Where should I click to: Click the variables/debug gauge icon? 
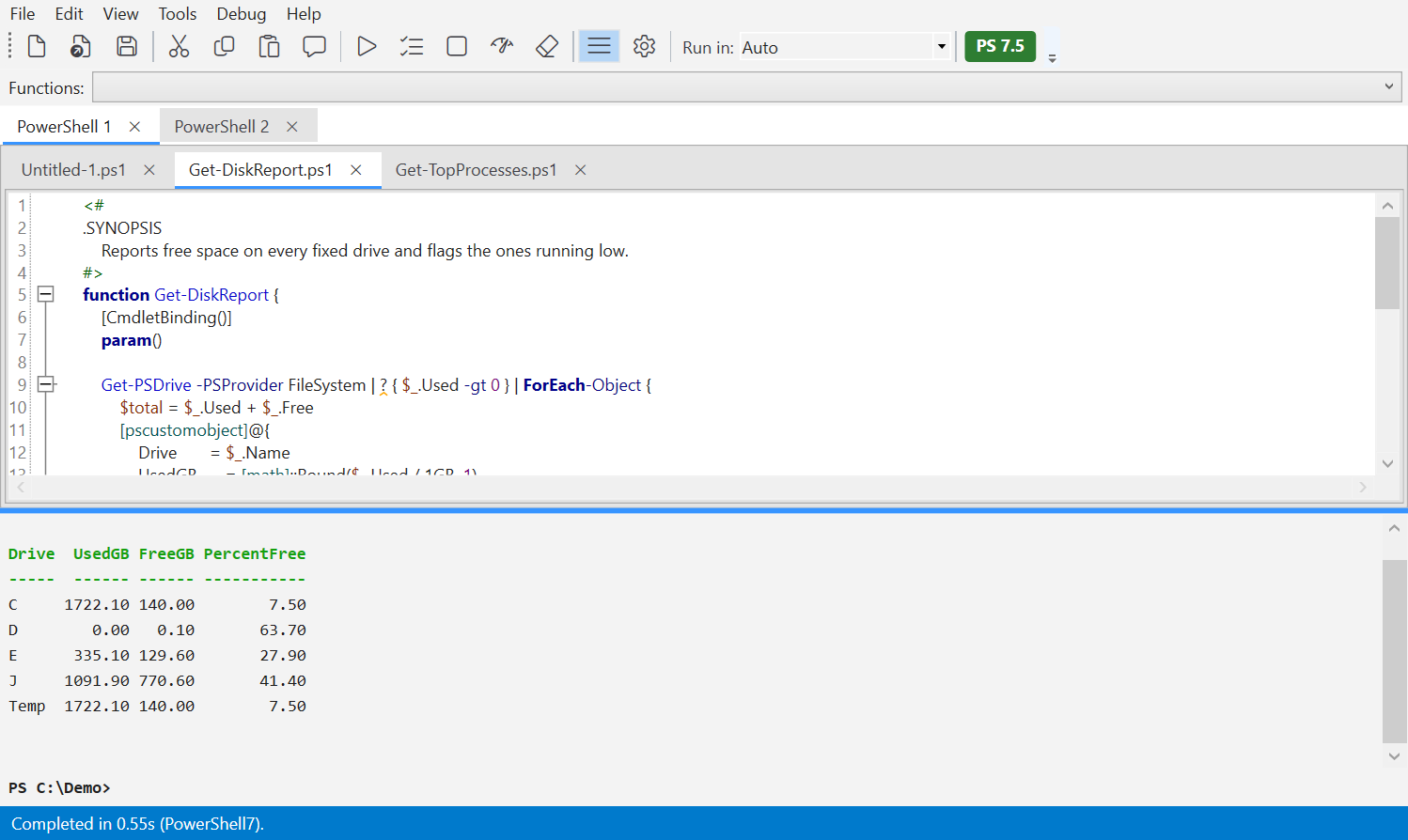(502, 46)
